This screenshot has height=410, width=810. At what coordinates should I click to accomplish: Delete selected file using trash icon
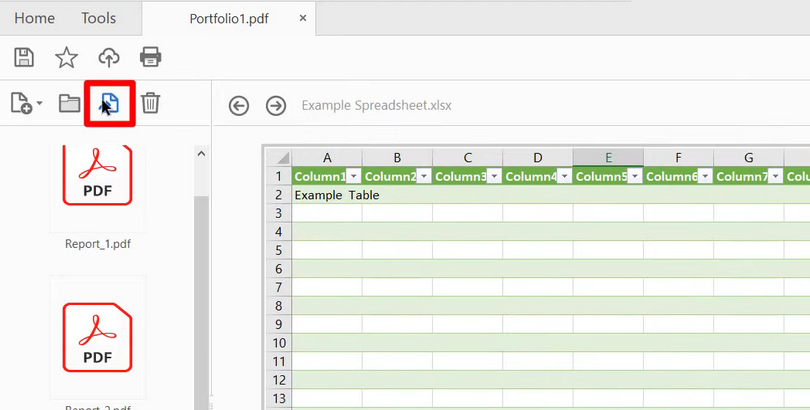[150, 103]
